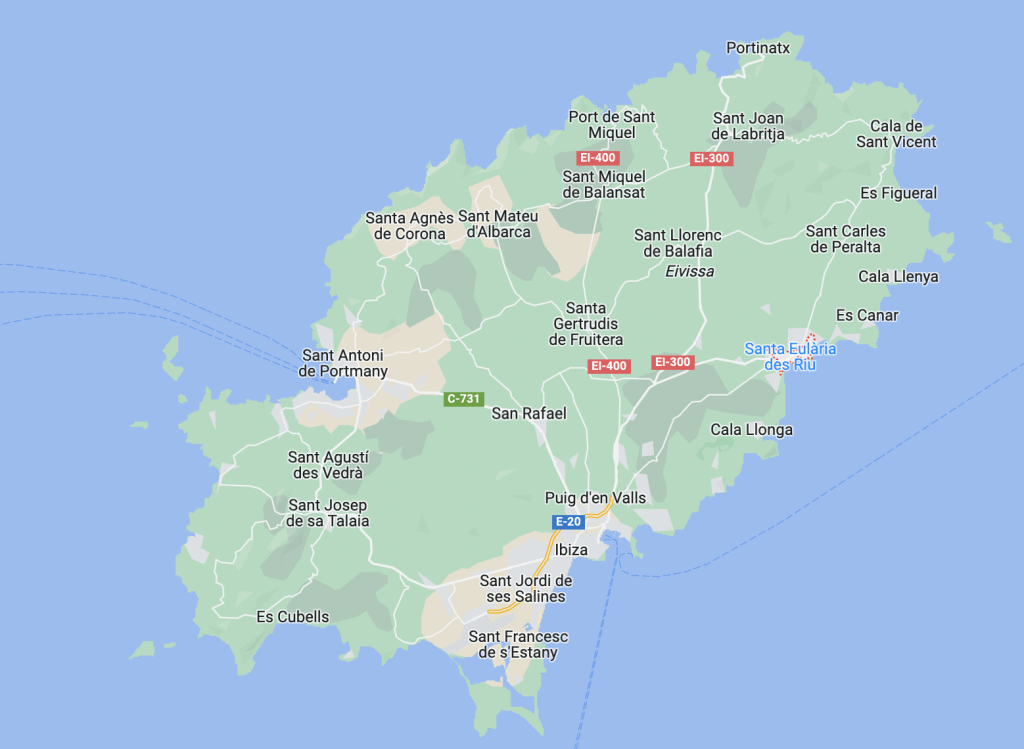Click the San Rafael town label
This screenshot has height=749, width=1024.
point(529,414)
